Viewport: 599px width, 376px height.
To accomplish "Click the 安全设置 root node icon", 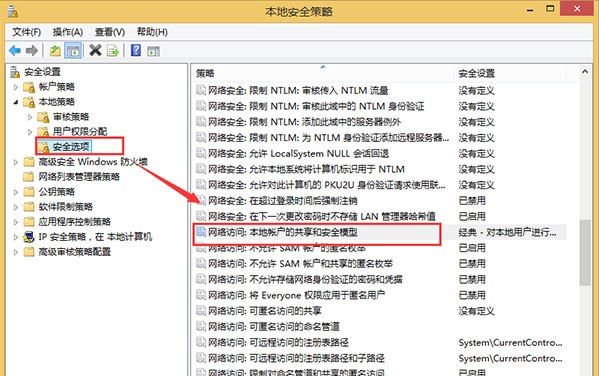I will coord(15,71).
